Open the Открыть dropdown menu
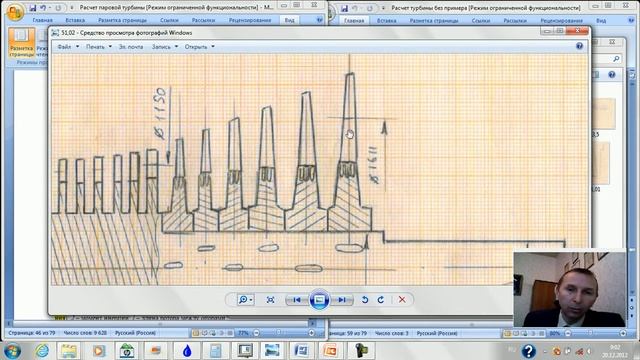This screenshot has height=360, width=640. [x=200, y=47]
